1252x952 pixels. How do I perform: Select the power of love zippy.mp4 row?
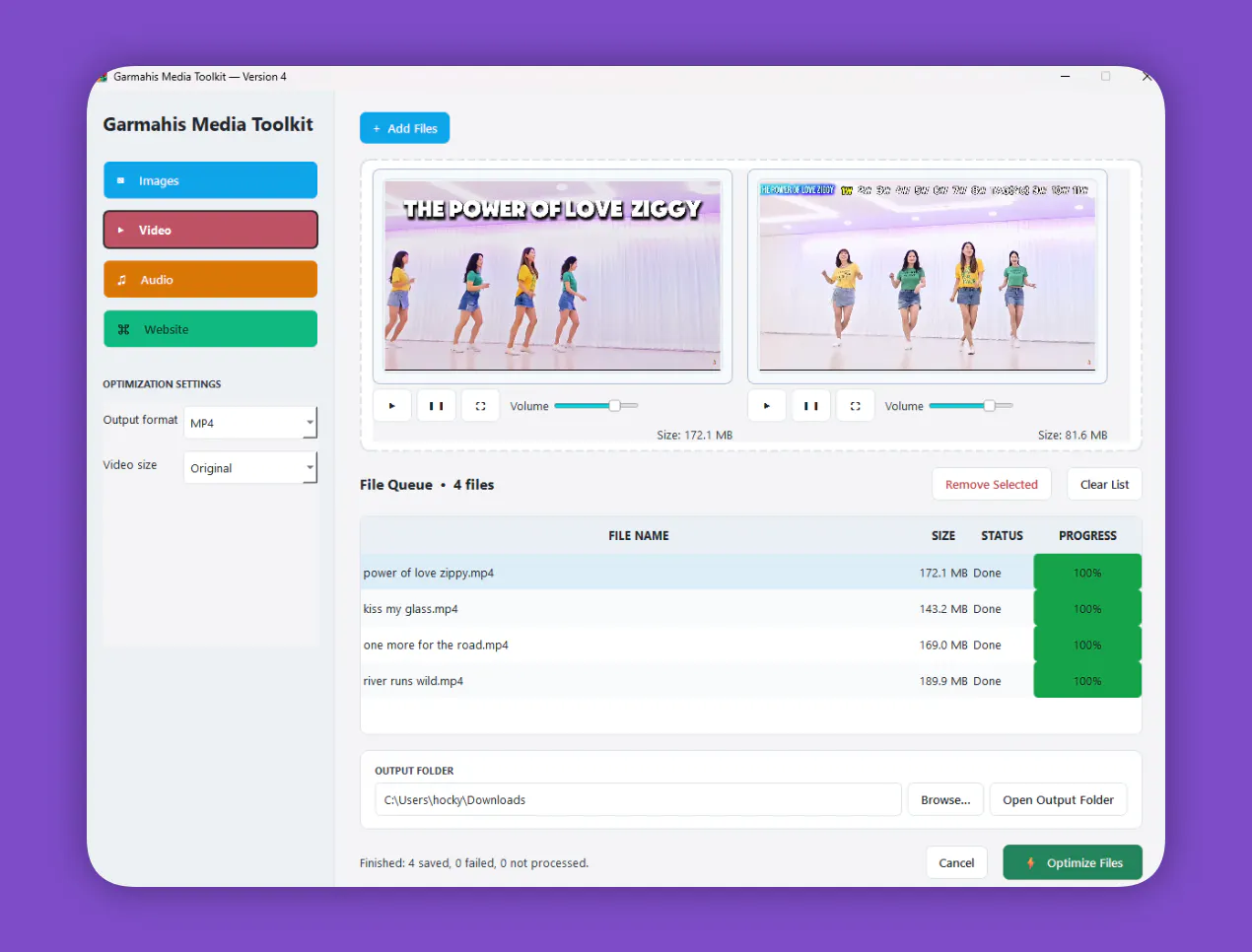pyautogui.click(x=750, y=573)
